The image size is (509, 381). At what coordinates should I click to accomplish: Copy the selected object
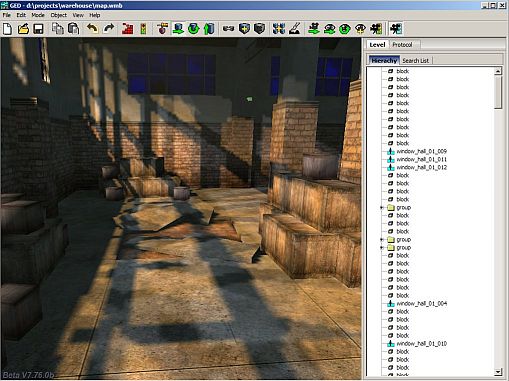point(58,29)
